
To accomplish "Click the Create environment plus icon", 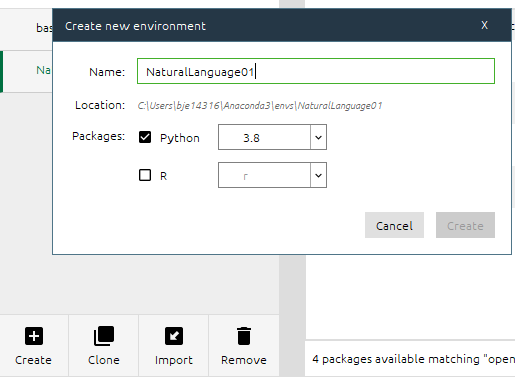I will (34, 336).
